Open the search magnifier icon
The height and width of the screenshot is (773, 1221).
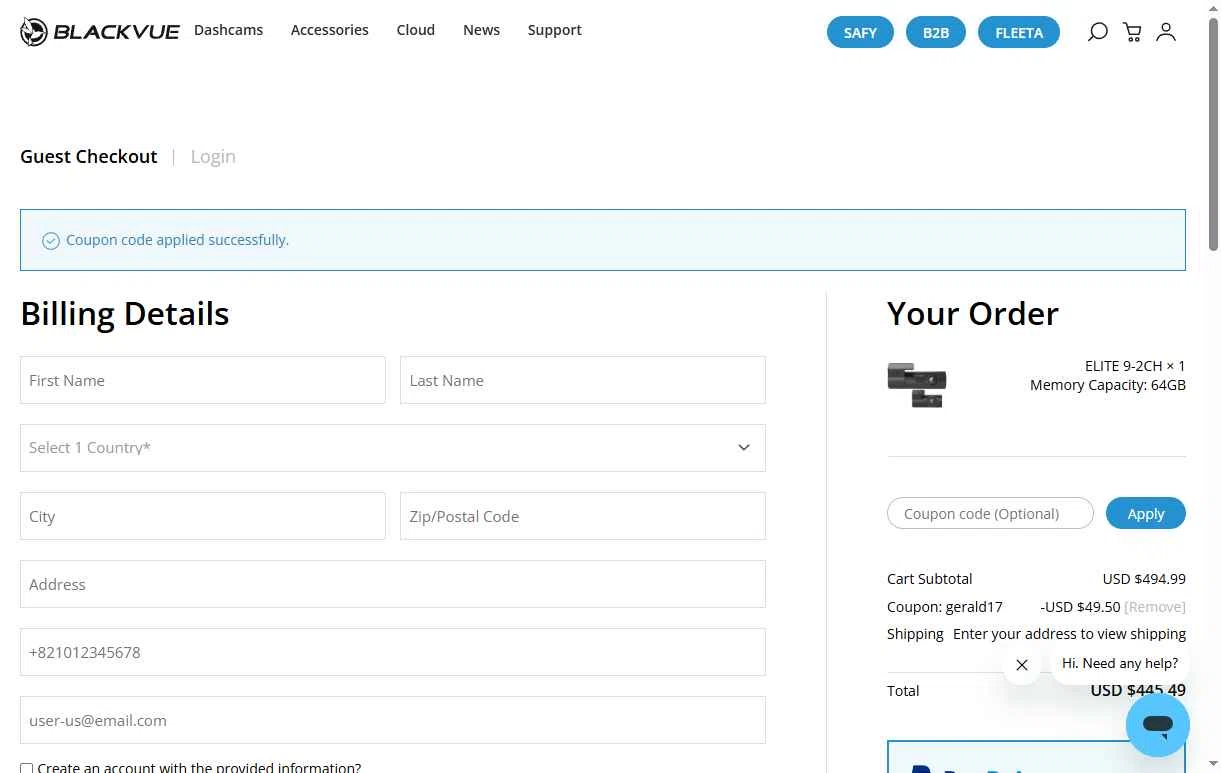coord(1097,32)
